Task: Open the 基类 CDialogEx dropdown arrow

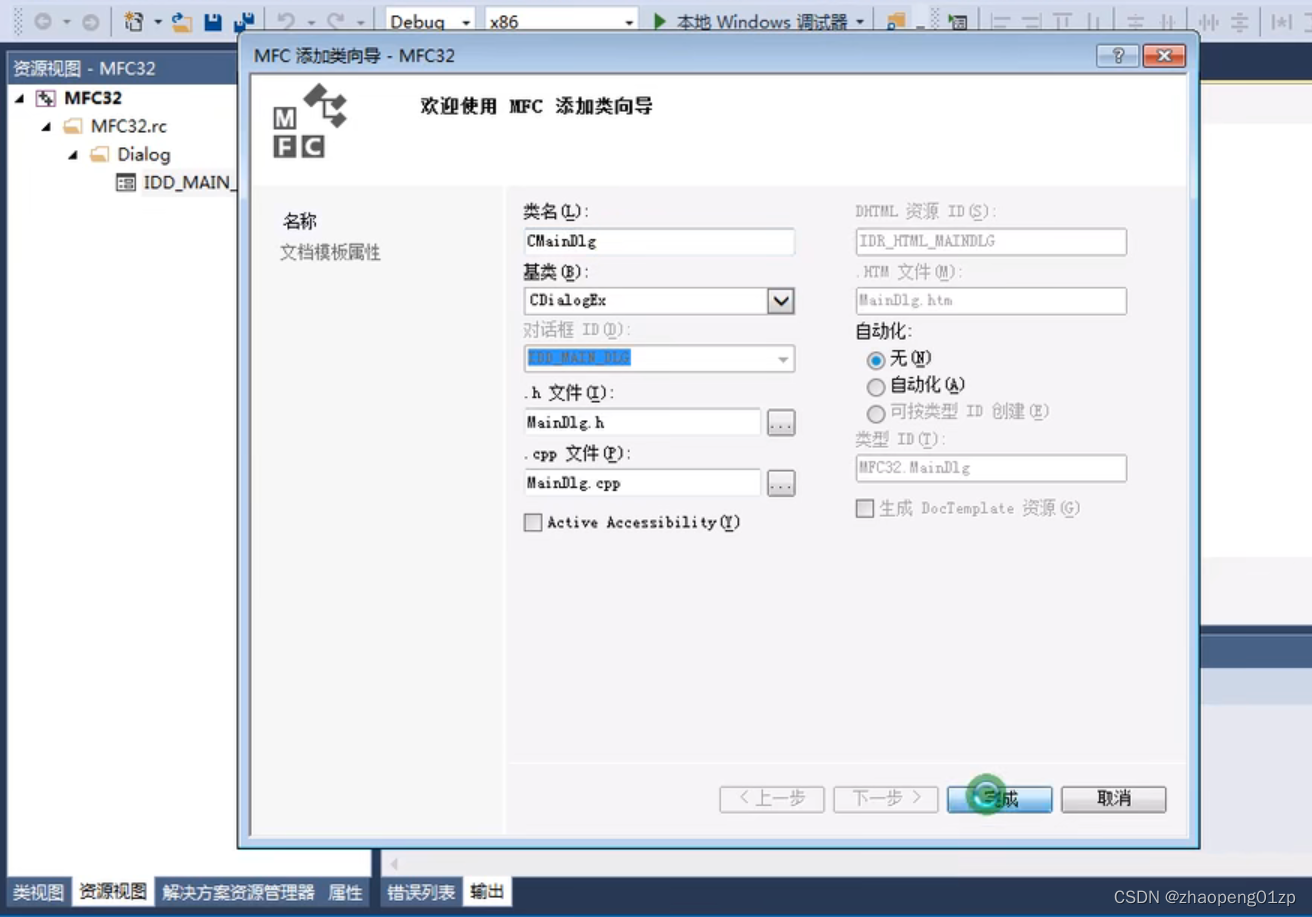Action: 780,300
